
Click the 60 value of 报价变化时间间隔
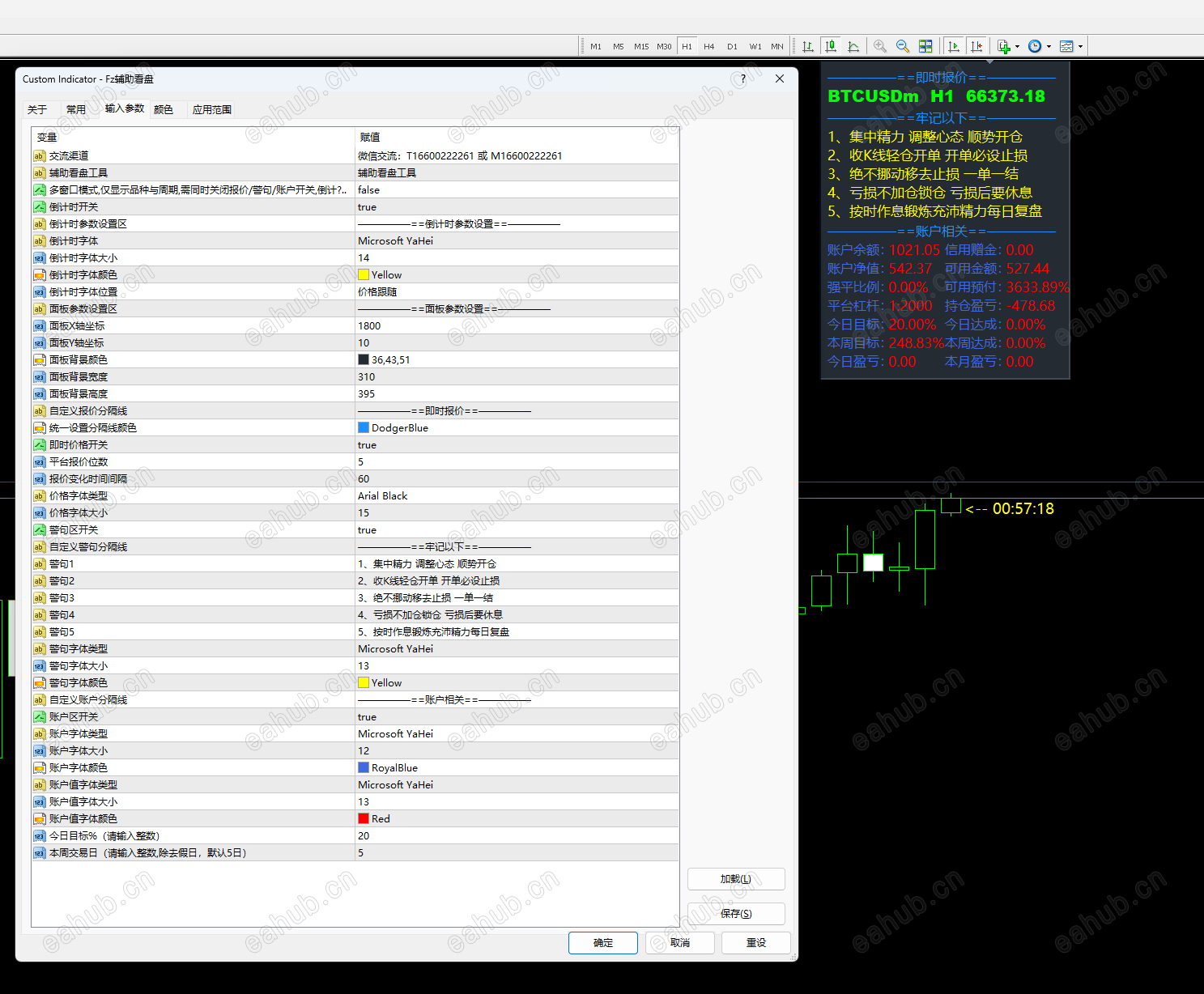click(x=364, y=479)
